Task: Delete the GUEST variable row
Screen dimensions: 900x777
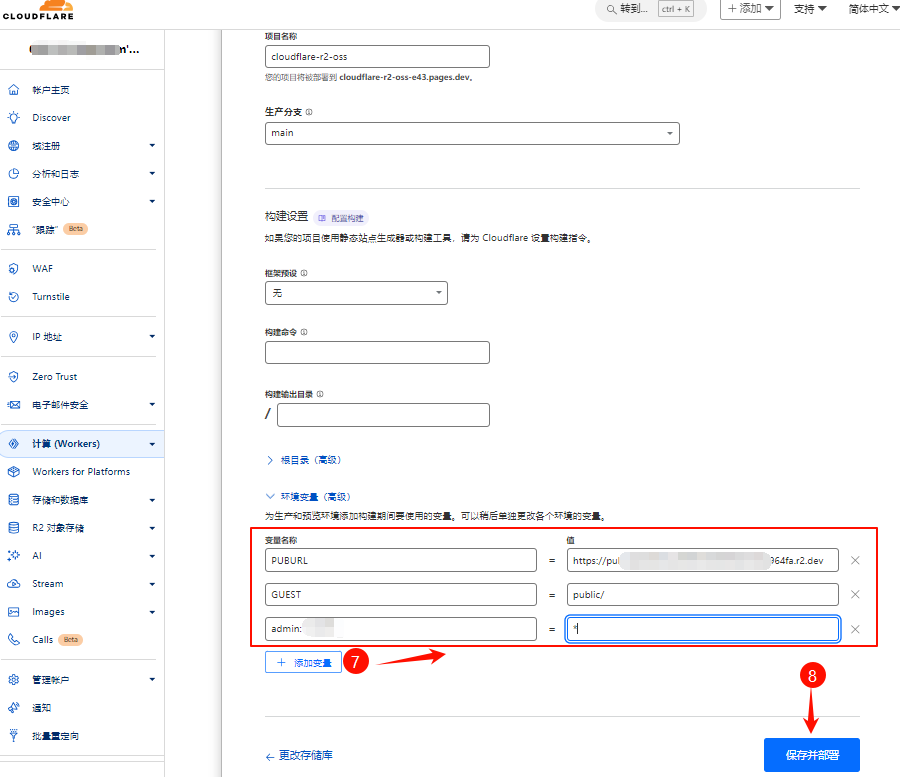Action: pos(855,595)
